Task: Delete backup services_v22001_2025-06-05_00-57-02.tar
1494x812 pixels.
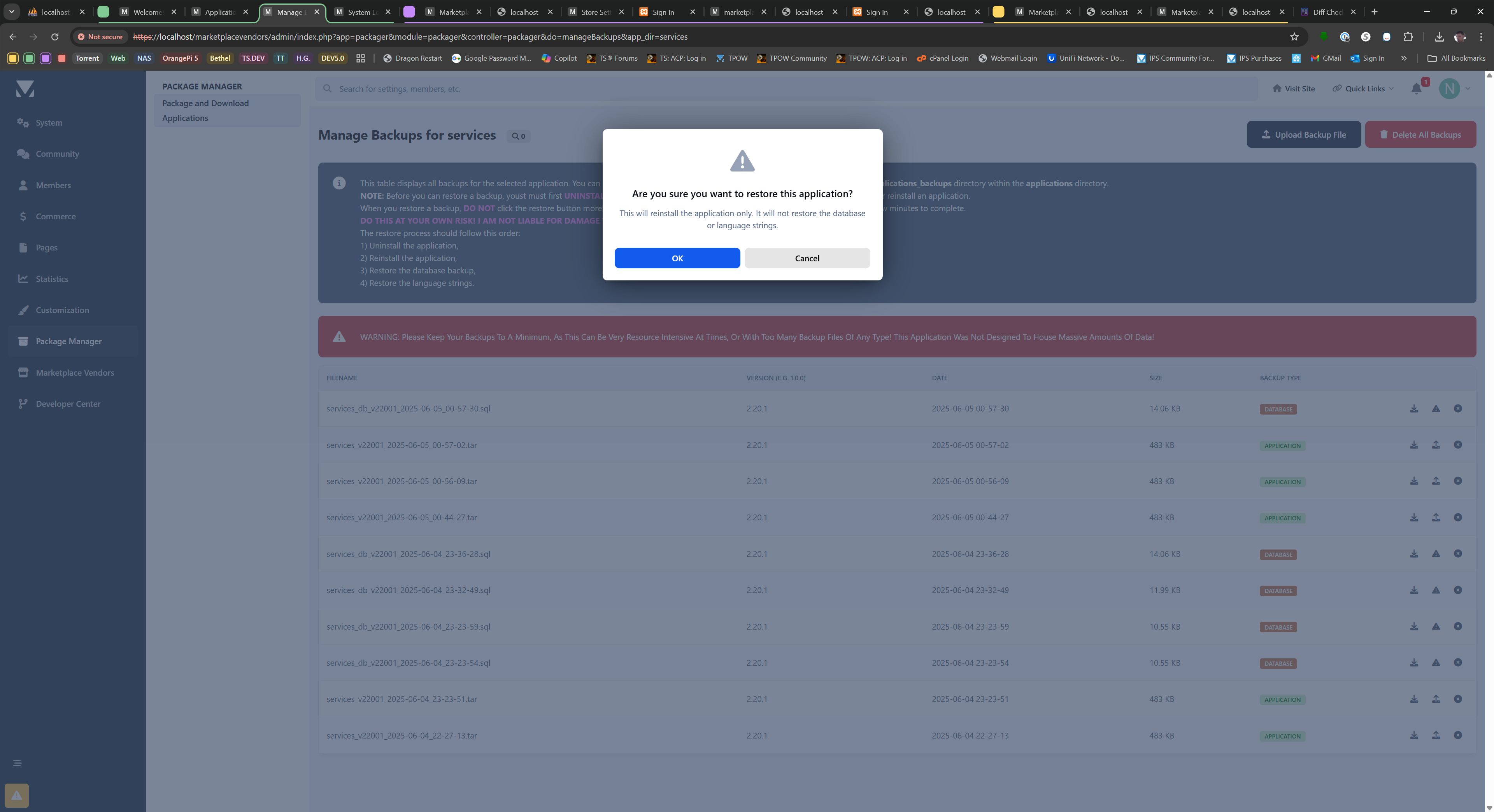Action: coord(1457,445)
